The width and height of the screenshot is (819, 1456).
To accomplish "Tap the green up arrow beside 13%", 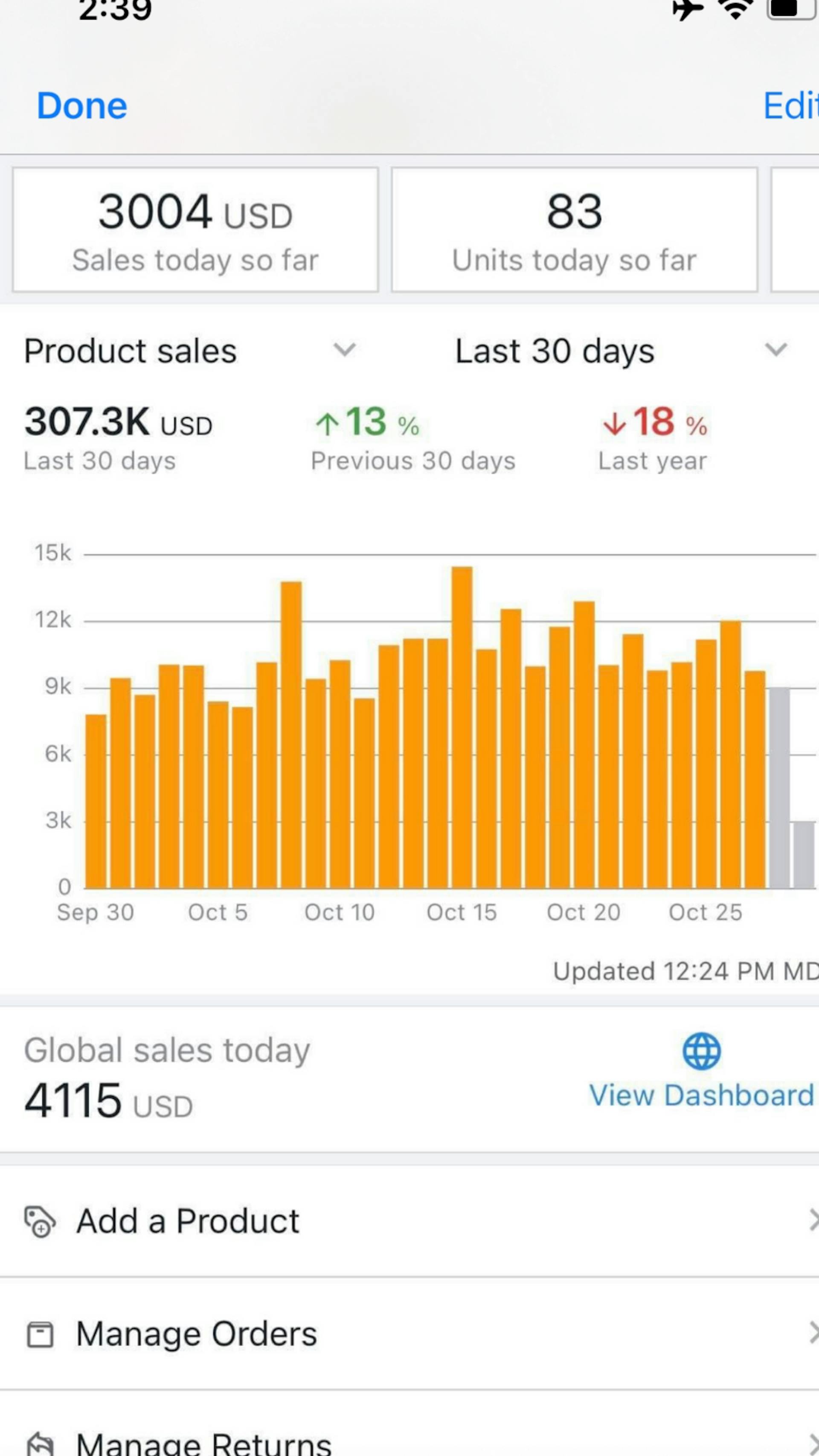I will [x=327, y=423].
